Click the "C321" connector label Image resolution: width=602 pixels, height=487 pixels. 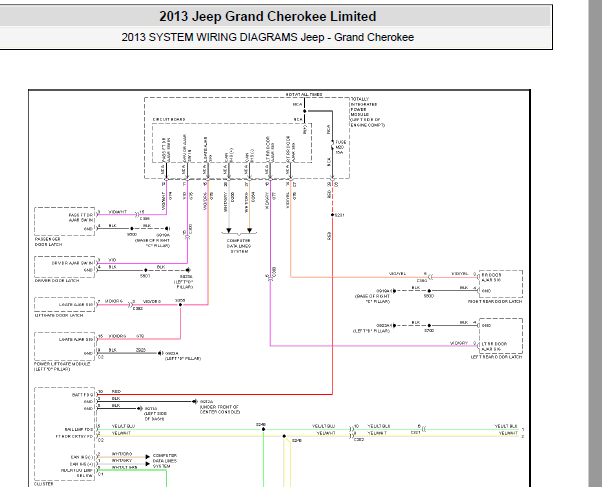point(415,432)
